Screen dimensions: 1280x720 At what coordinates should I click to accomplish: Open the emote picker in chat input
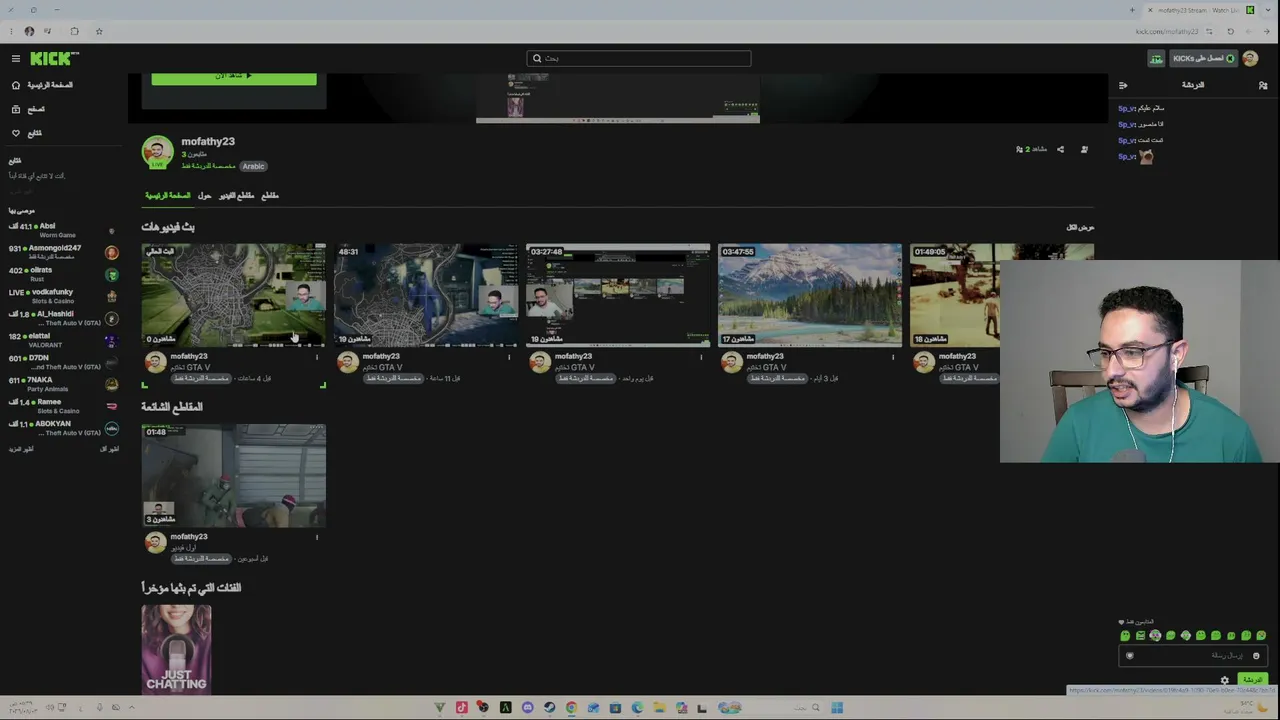[x=1256, y=656]
